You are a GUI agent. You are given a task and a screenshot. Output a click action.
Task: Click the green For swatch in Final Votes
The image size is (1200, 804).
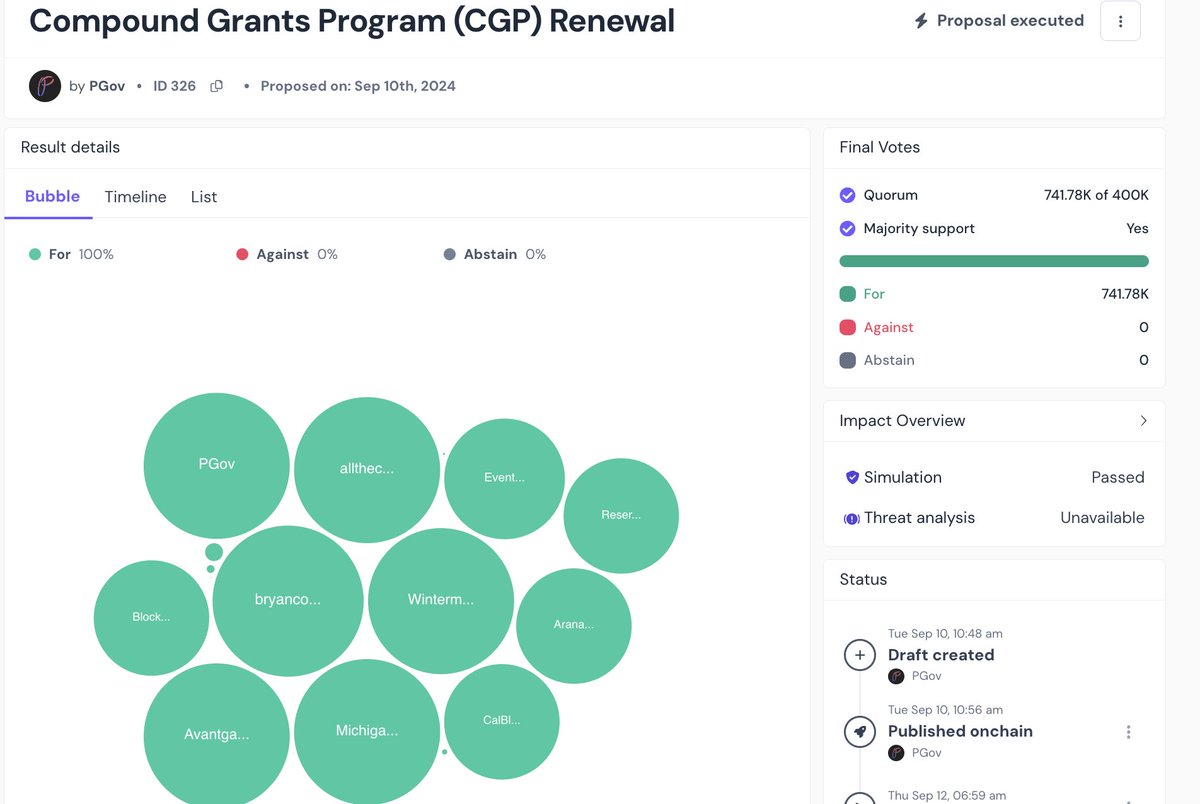pyautogui.click(x=847, y=294)
